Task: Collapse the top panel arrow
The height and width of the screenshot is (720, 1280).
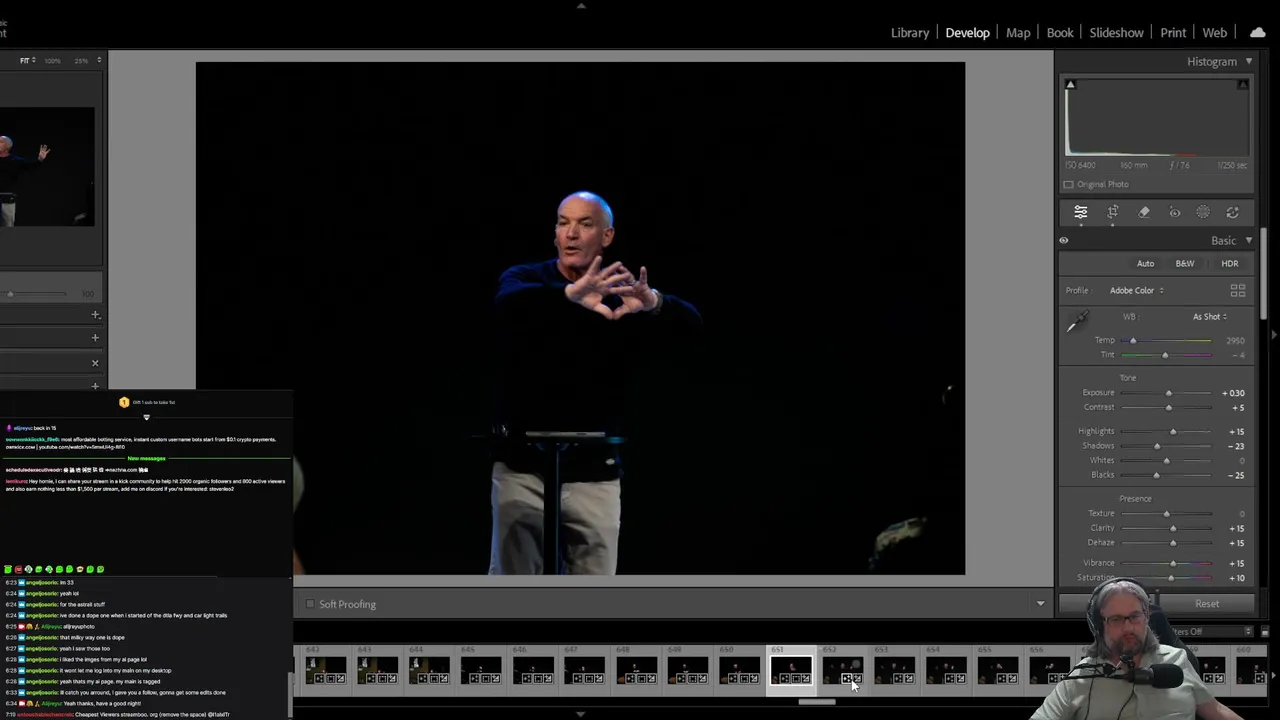Action: coord(581,6)
